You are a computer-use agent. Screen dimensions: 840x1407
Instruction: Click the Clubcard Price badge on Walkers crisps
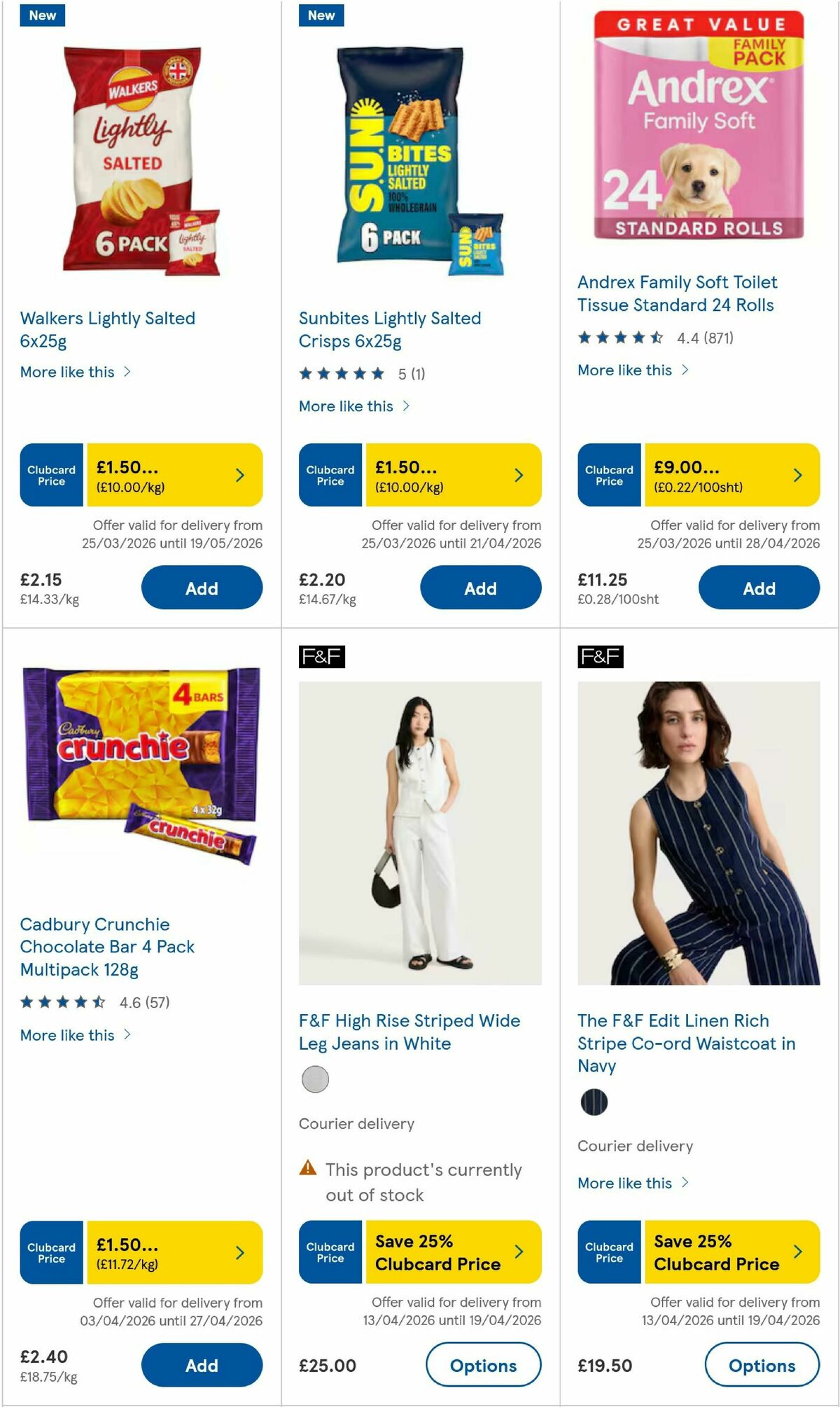(x=50, y=475)
